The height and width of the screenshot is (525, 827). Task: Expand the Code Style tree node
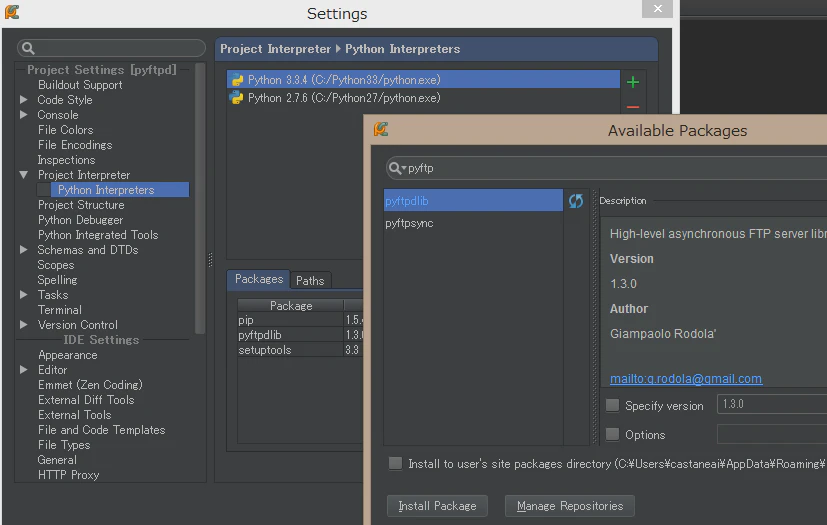pos(24,99)
